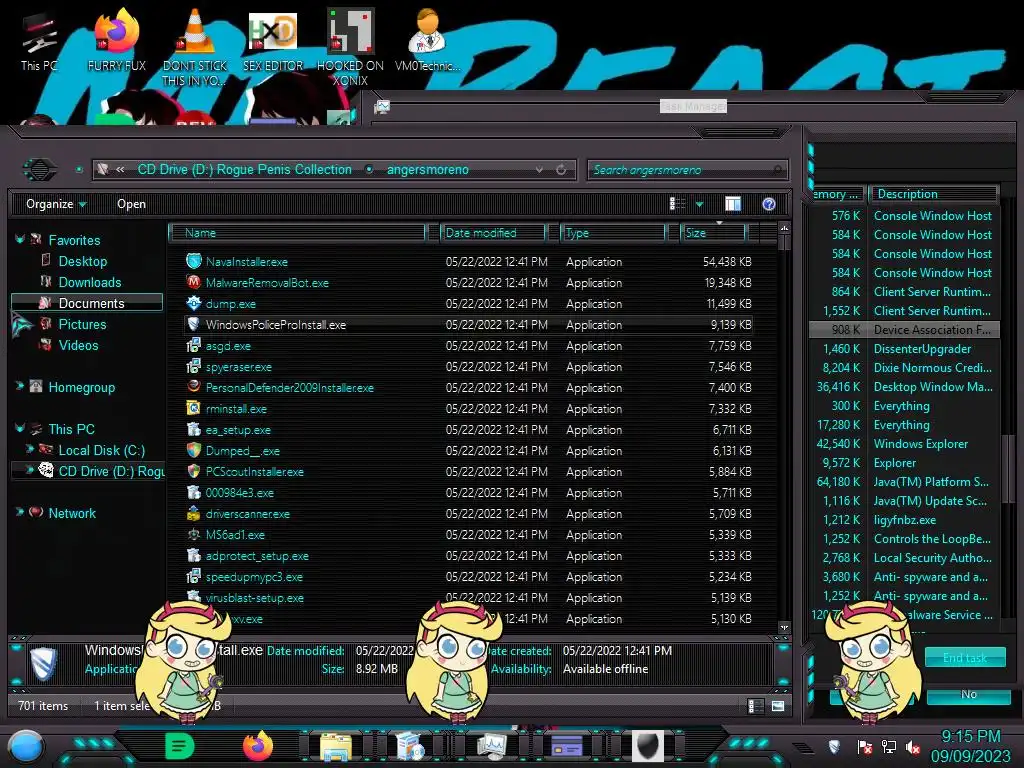Open the Organize dropdown menu
This screenshot has height=768, width=1024.
56,204
